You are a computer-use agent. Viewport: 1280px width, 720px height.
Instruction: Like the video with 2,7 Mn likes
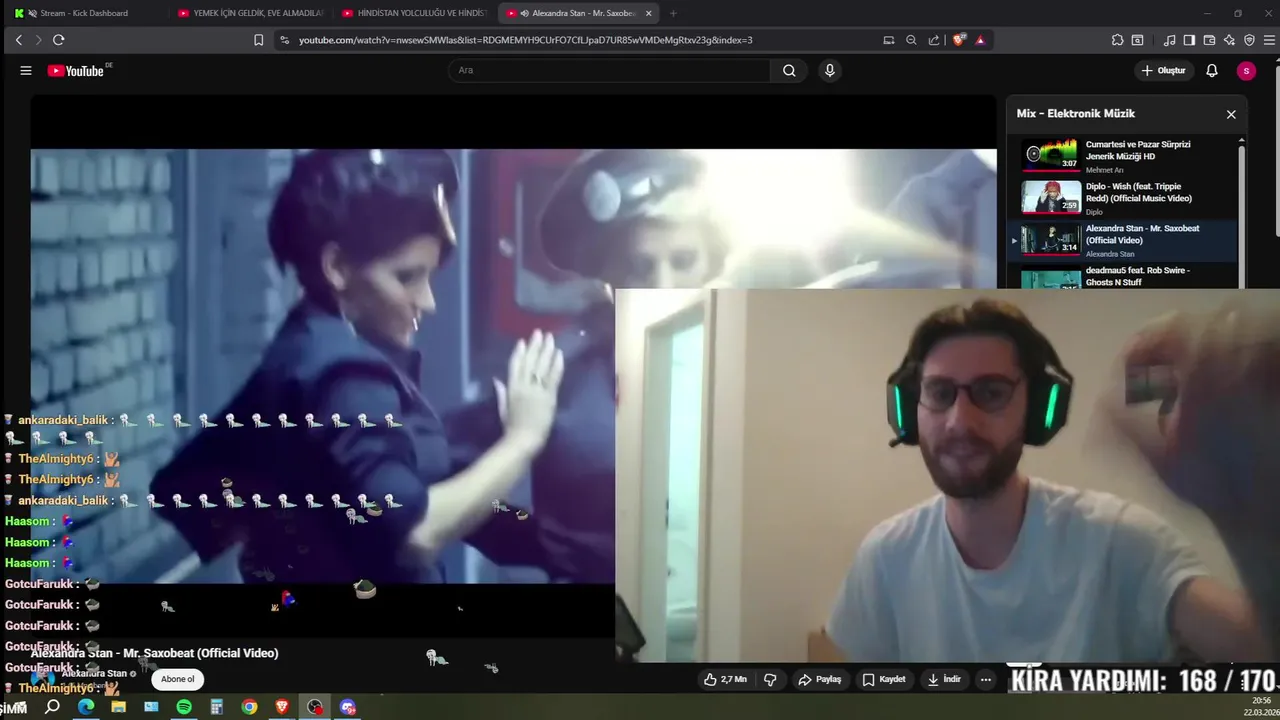pos(725,679)
